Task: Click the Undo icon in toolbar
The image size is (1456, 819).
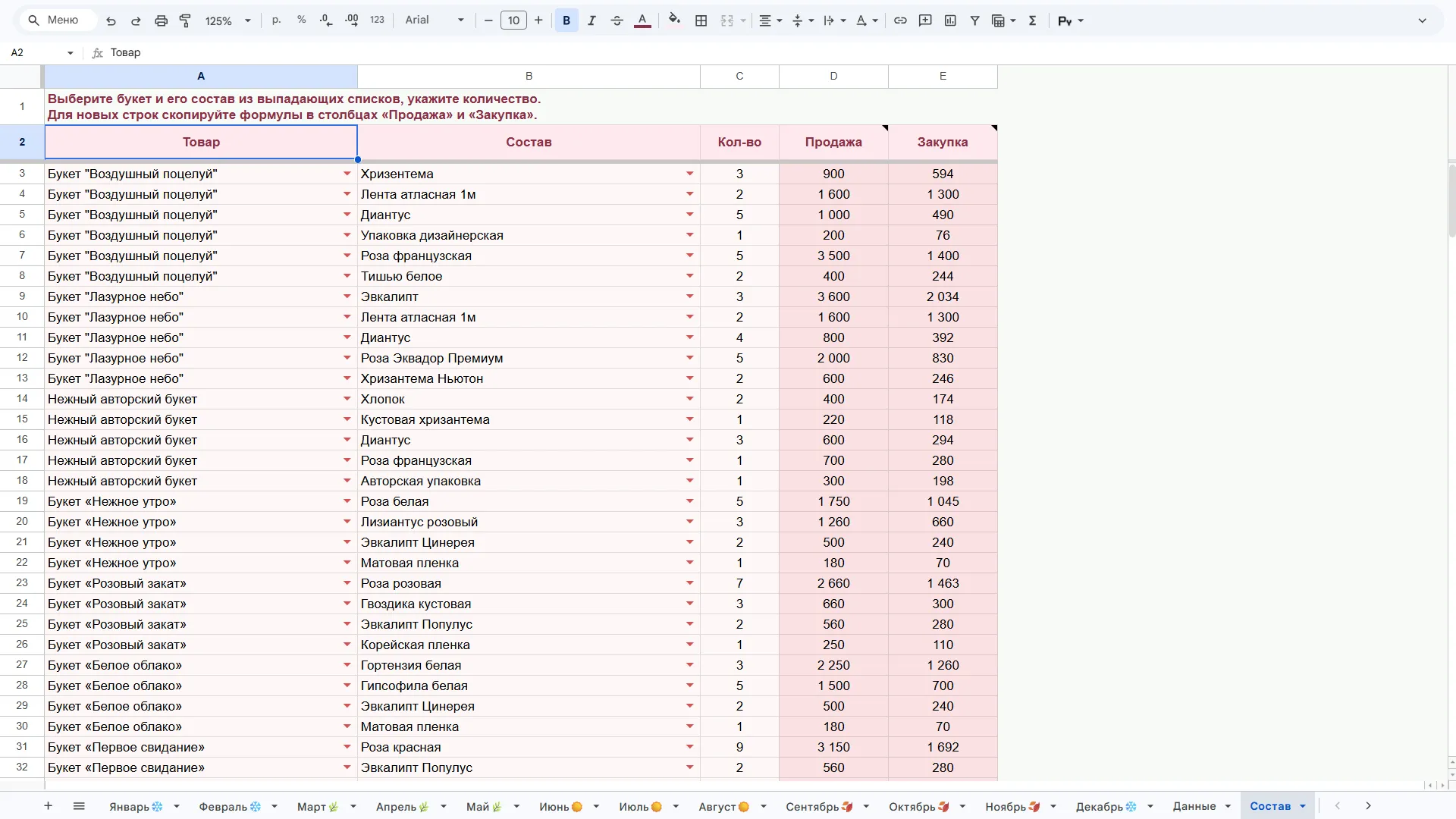Action: (111, 20)
